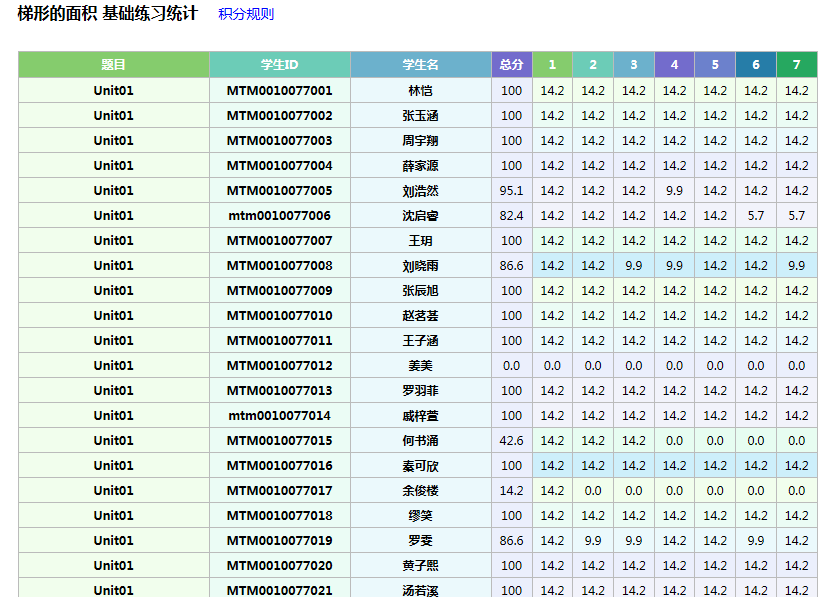Select student ID MTM0010077007
Image resolution: width=826 pixels, height=597 pixels.
coord(280,241)
